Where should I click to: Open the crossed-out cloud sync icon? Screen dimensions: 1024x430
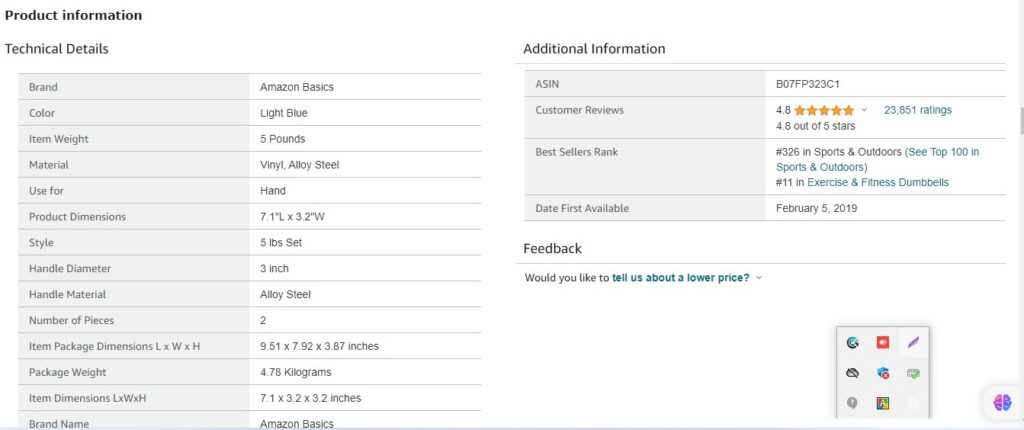click(852, 373)
